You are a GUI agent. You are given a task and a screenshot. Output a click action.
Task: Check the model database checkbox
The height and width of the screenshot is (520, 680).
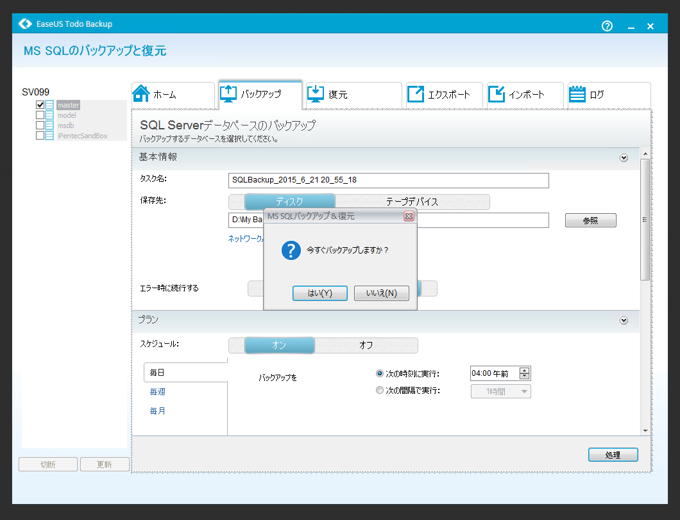coord(40,115)
